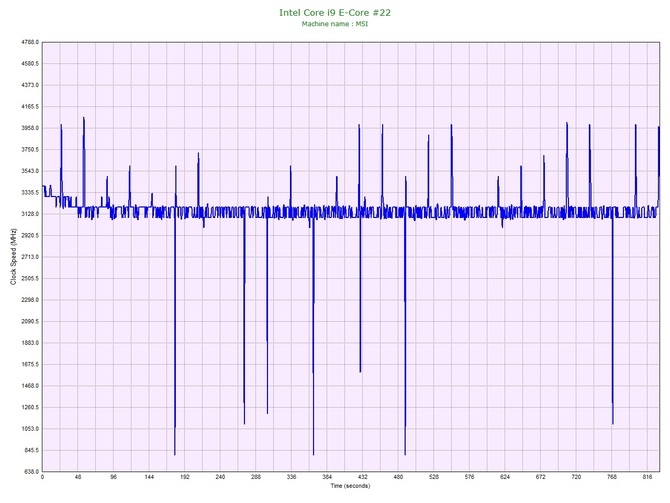Image resolution: width=670 pixels, height=503 pixels.
Task: Click the 432 tick on the time axis
Action: point(362,477)
